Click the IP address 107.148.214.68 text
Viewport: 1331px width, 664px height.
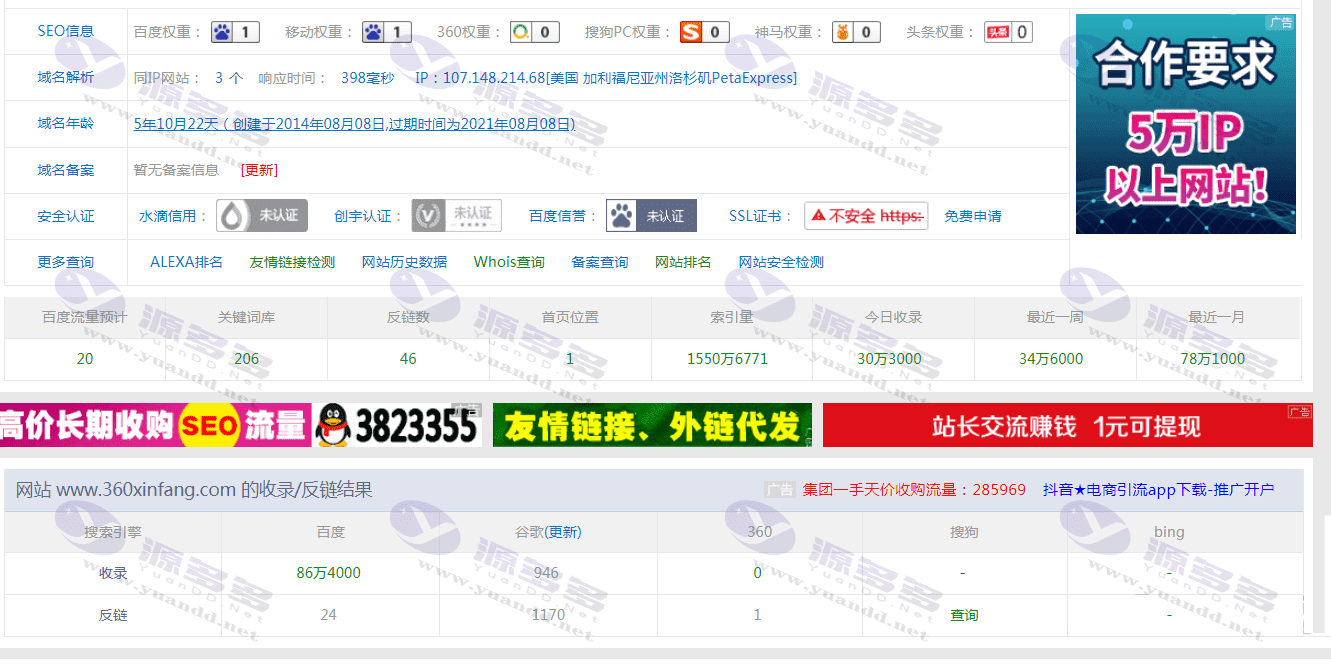coord(494,77)
